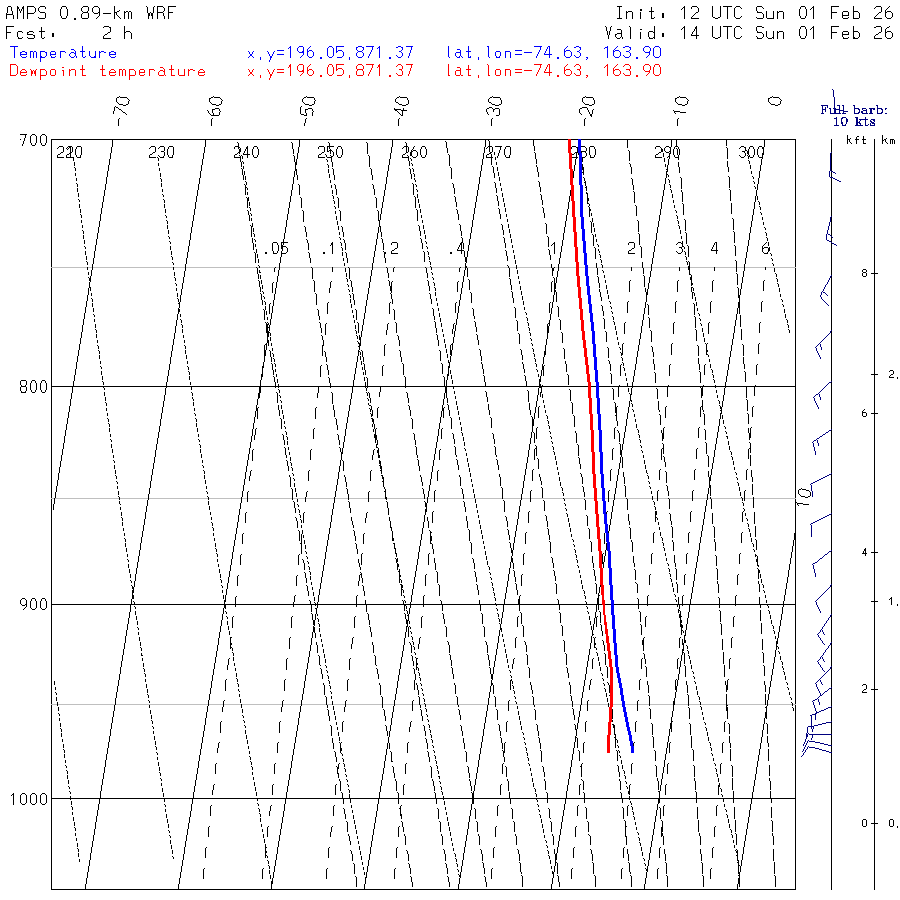Click the -70 temperature axis label
Screen dimensions: 900x900
[122, 111]
